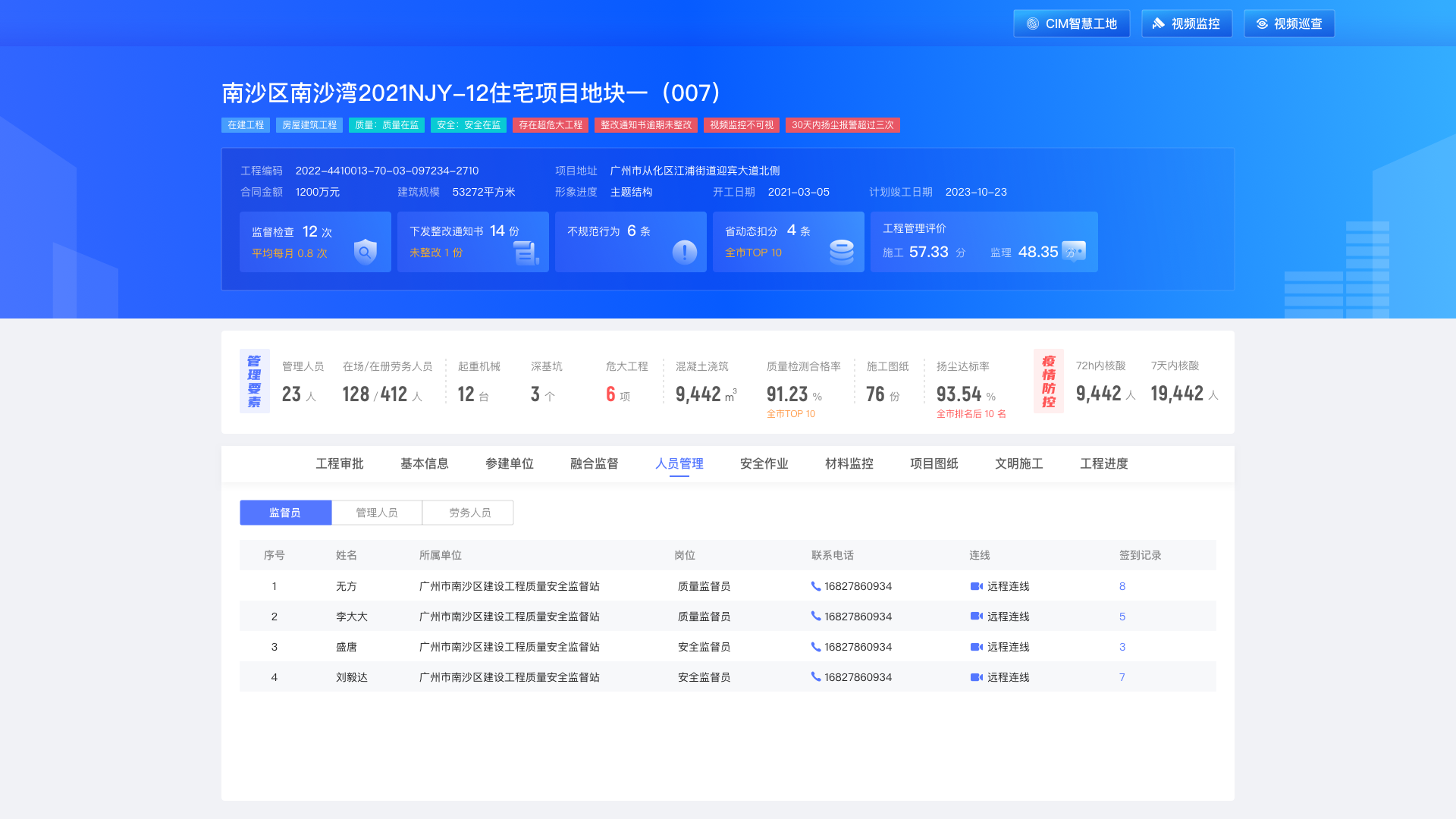The height and width of the screenshot is (819, 1456).
Task: Click the video camera icon for 盛唐
Action: (977, 647)
